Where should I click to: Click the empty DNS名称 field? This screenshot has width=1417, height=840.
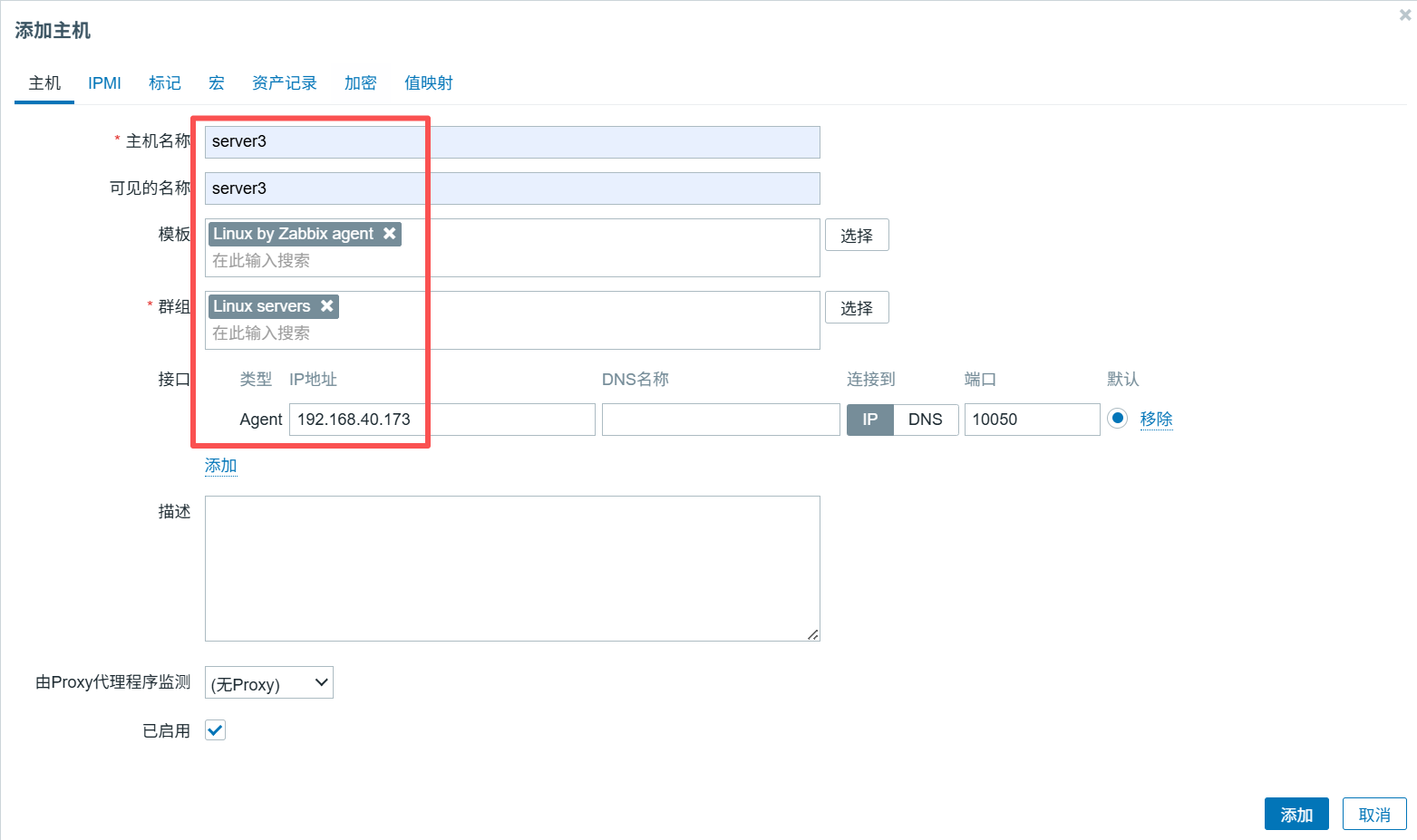(721, 420)
